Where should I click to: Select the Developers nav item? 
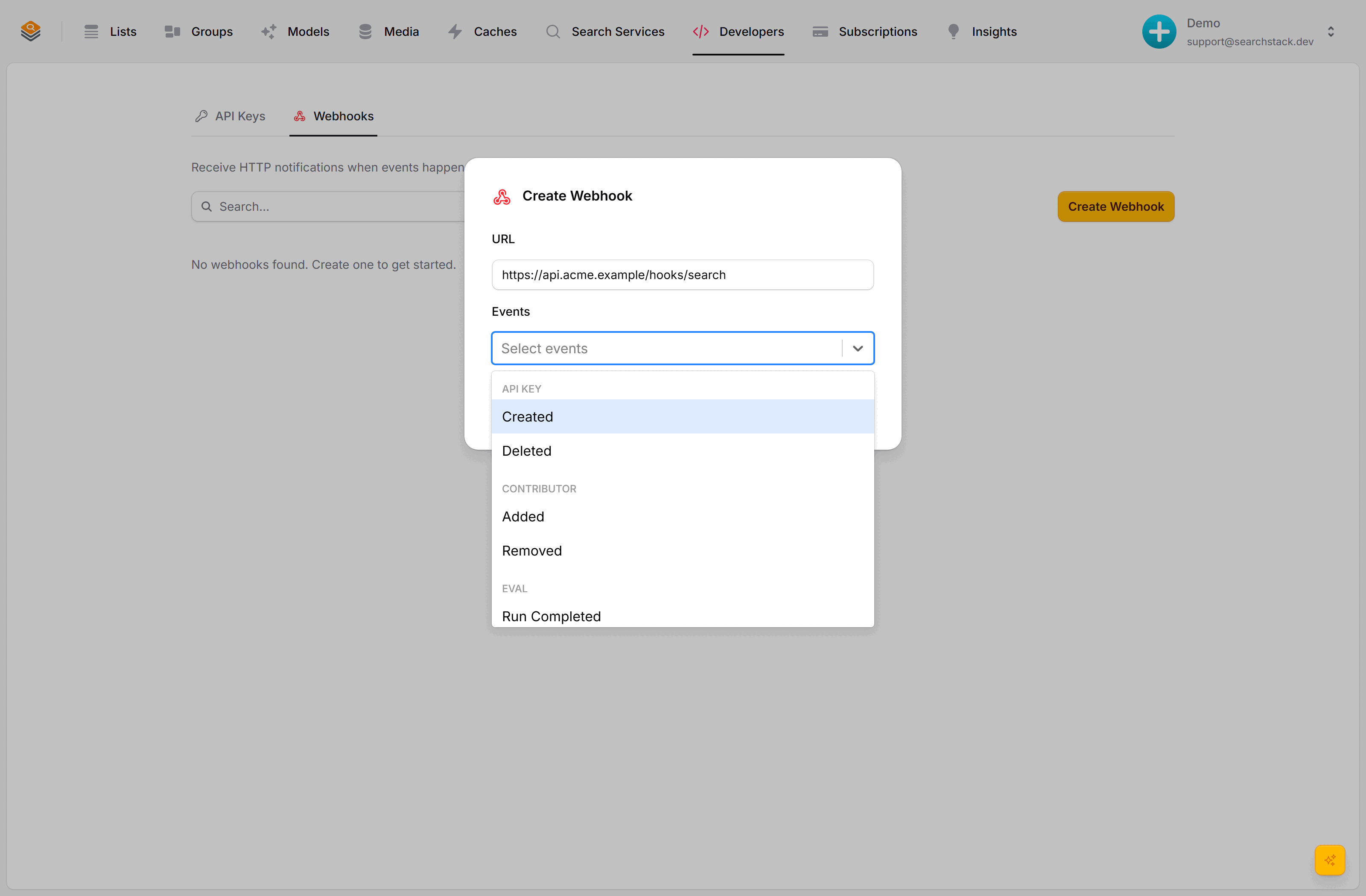tap(738, 32)
